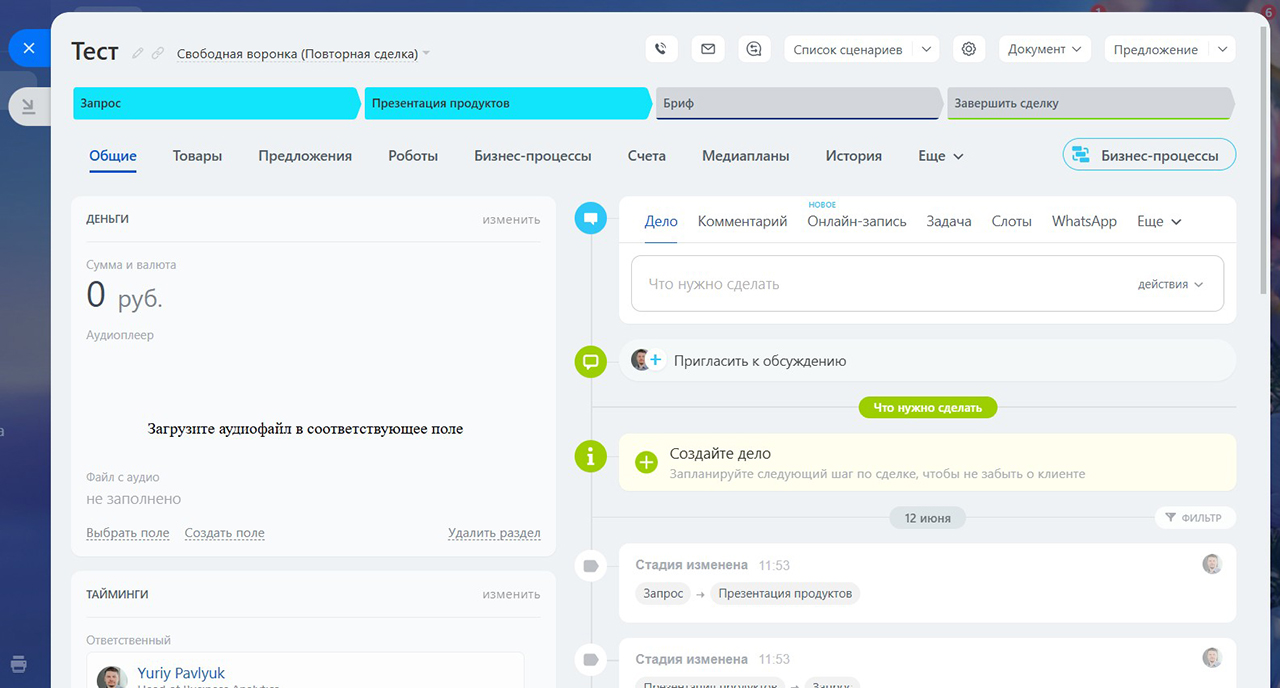The width and height of the screenshot is (1280, 688).
Task: Select the Бриф pipeline stage
Action: pyautogui.click(x=797, y=103)
